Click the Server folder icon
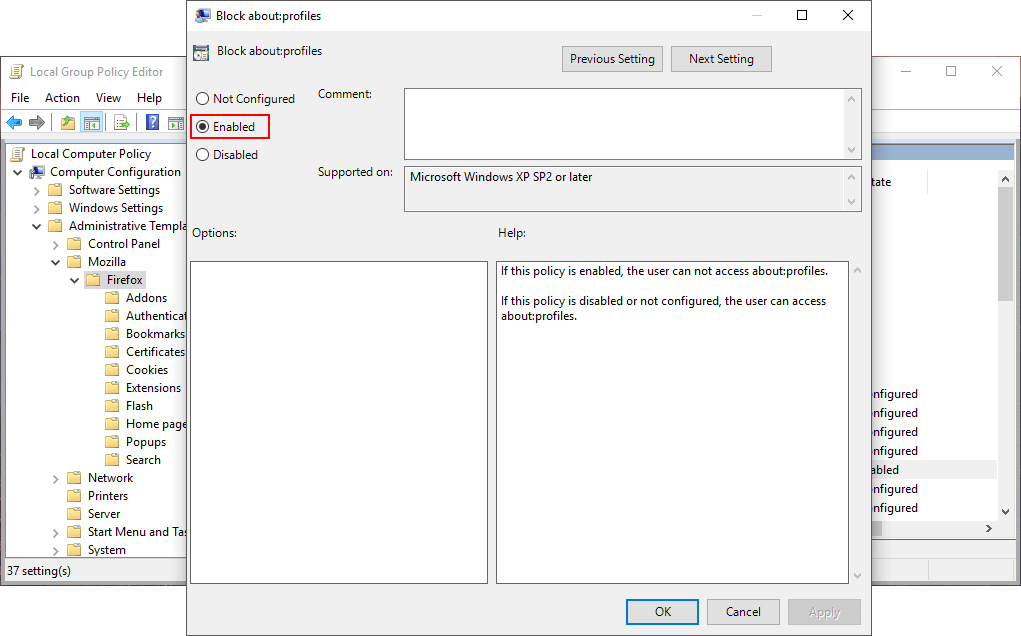The image size is (1021, 636). click(74, 514)
